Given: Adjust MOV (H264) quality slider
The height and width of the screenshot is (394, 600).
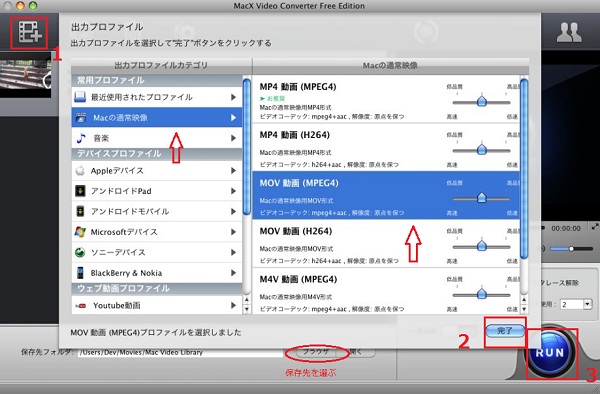Looking at the screenshot, I should pyautogui.click(x=481, y=246).
